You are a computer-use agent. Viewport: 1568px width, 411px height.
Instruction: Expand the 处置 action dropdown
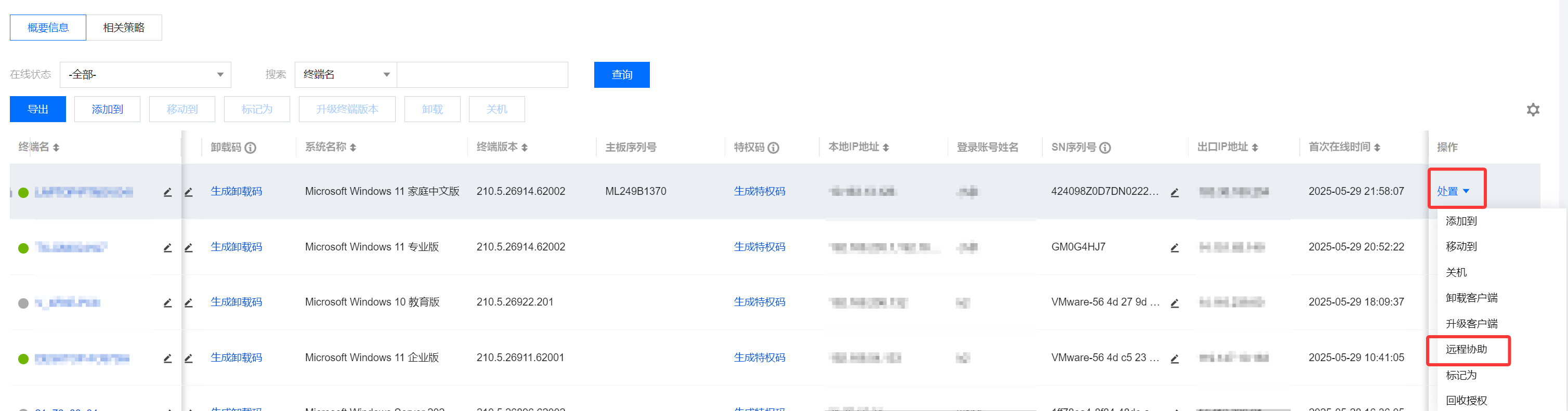click(x=1453, y=191)
